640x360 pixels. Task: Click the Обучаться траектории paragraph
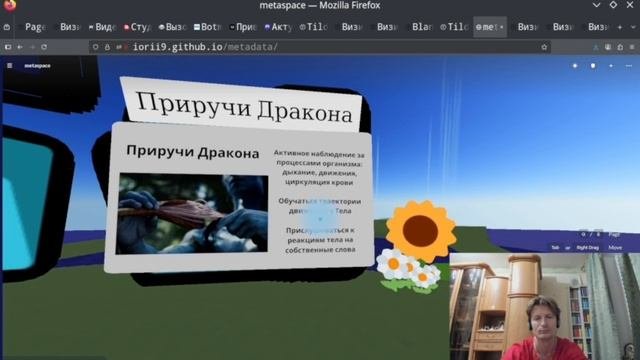pyautogui.click(x=320, y=206)
